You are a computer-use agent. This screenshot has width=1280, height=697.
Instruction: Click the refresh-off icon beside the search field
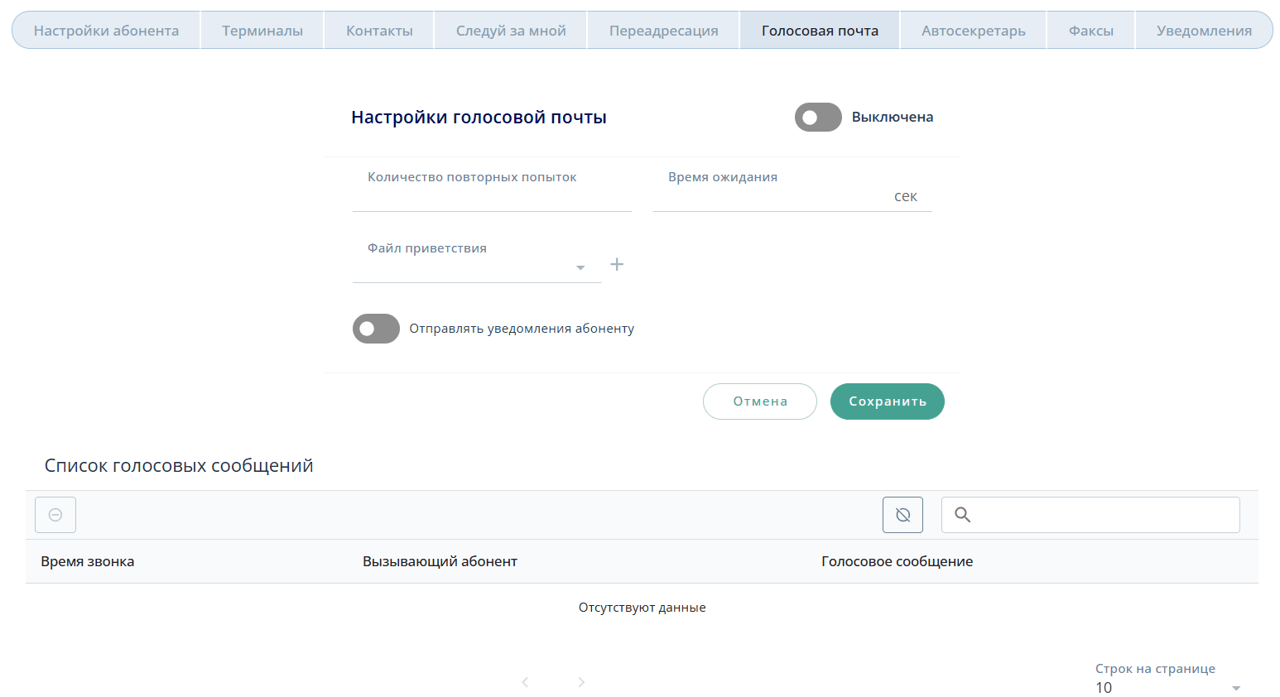pyautogui.click(x=902, y=515)
